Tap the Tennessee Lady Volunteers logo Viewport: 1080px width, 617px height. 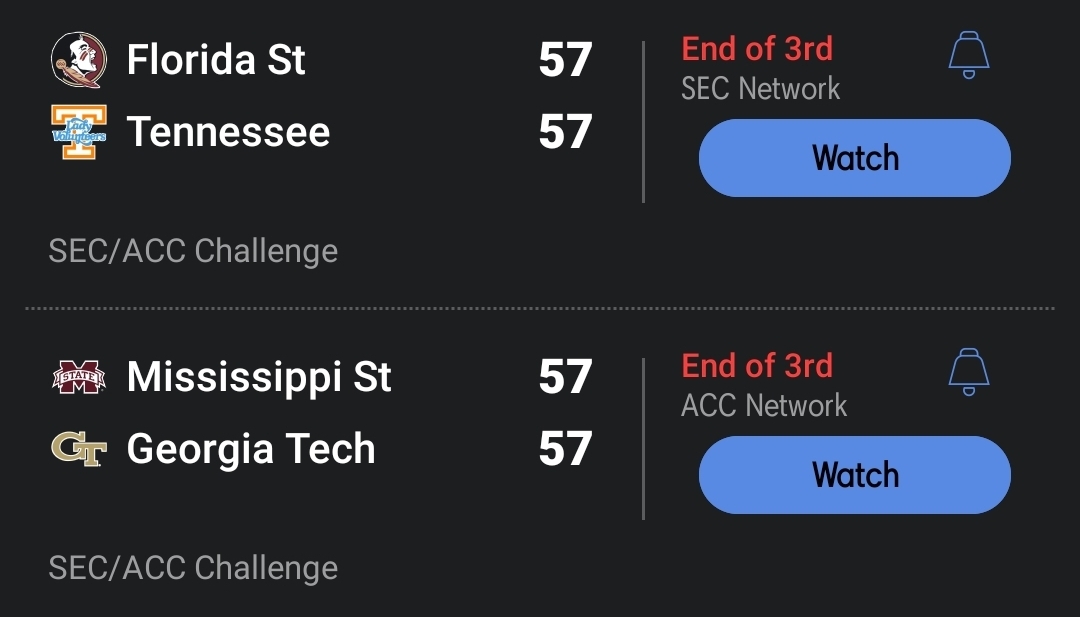pyautogui.click(x=78, y=132)
